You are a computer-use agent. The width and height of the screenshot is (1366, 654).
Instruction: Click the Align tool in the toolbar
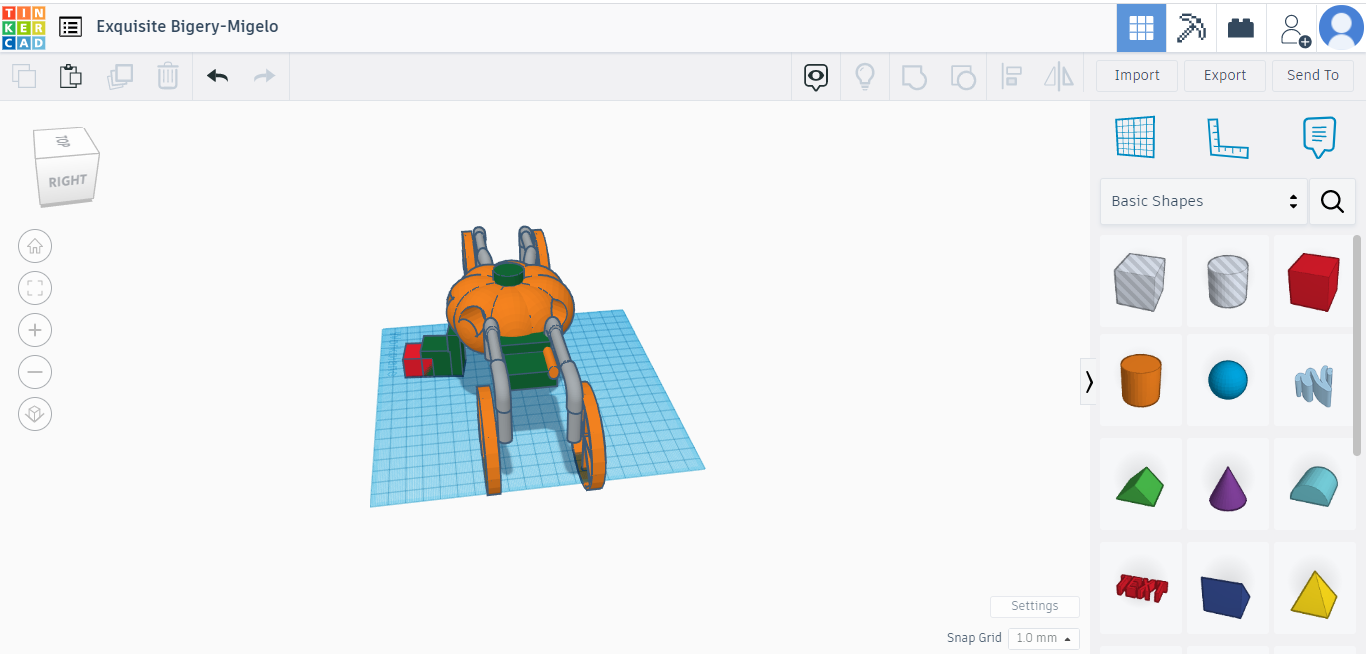1011,76
